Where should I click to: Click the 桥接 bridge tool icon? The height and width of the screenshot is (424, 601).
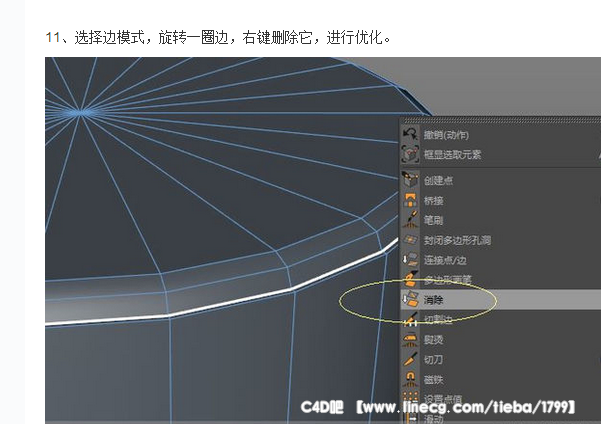click(410, 200)
